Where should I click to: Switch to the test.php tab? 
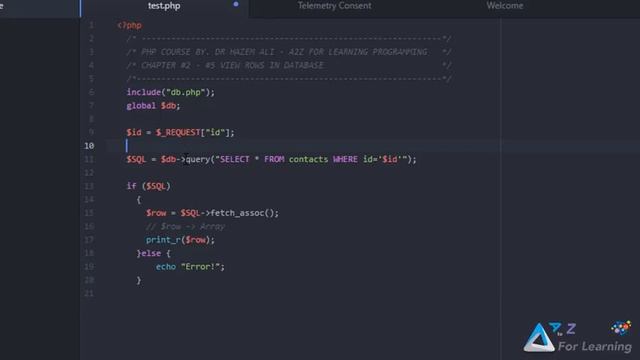click(164, 6)
